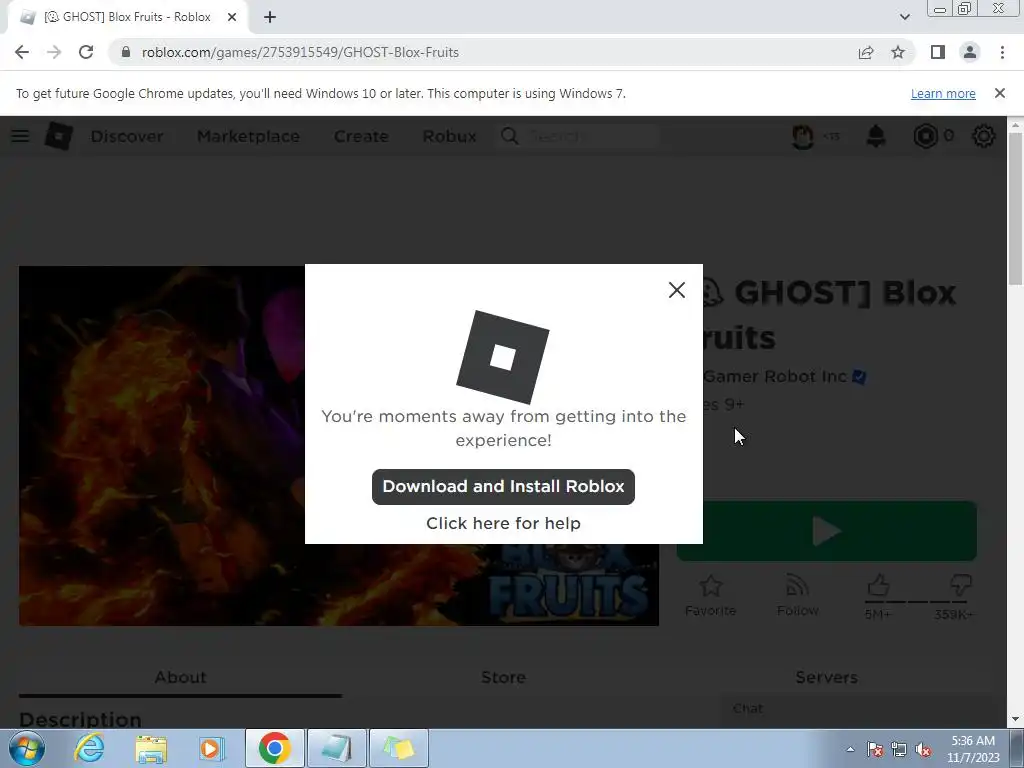1024x768 pixels.
Task: Close the Roblox install dialog
Action: (x=677, y=290)
